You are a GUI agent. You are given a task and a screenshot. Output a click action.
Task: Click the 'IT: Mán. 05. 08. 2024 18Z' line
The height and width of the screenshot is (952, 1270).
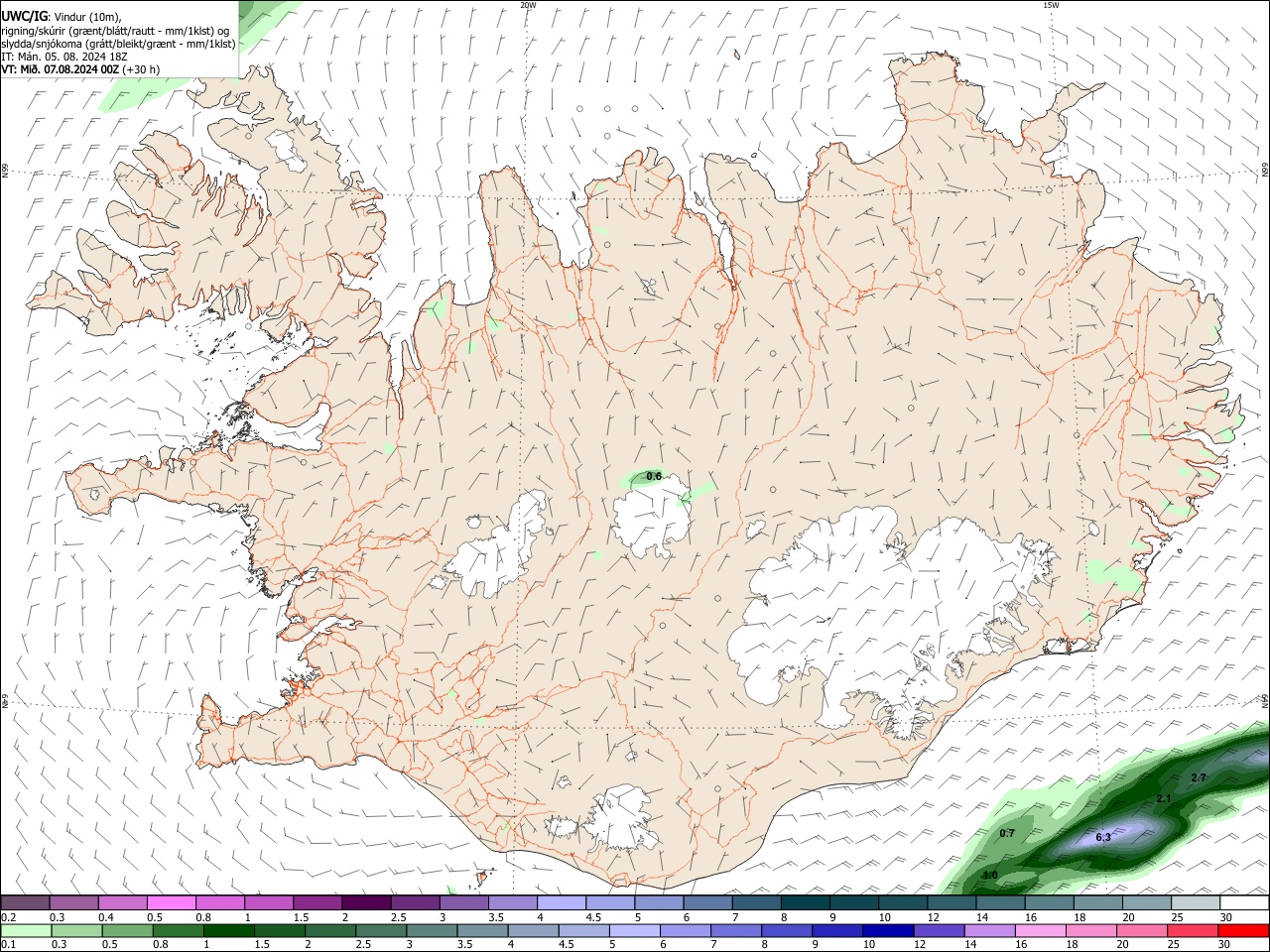click(63, 57)
